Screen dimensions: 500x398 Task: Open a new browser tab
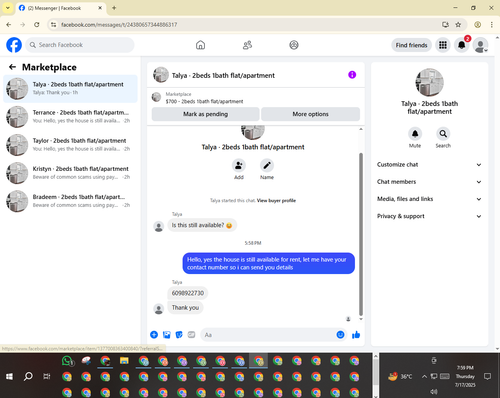[x=114, y=8]
